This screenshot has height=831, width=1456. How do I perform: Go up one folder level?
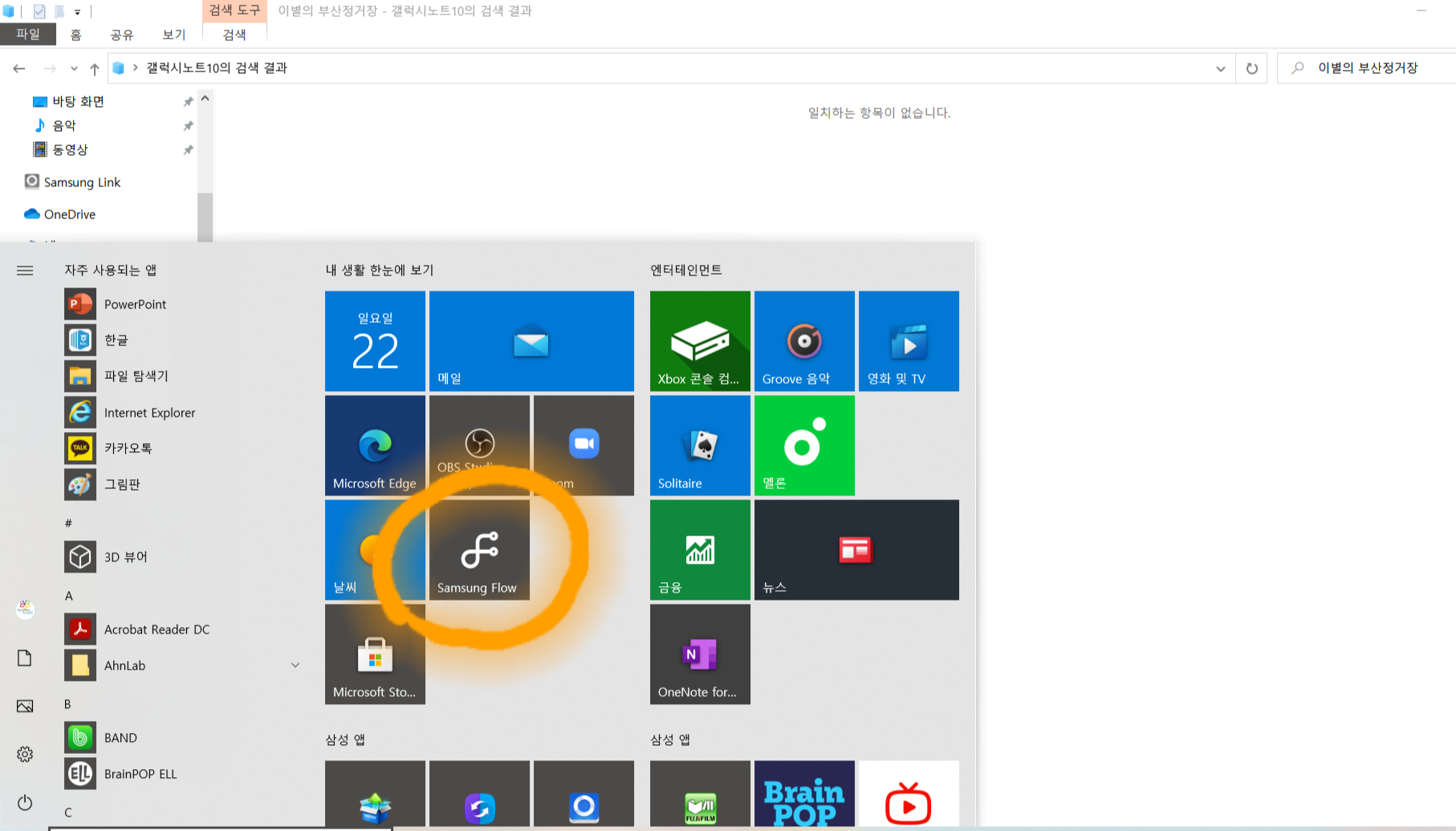[95, 68]
